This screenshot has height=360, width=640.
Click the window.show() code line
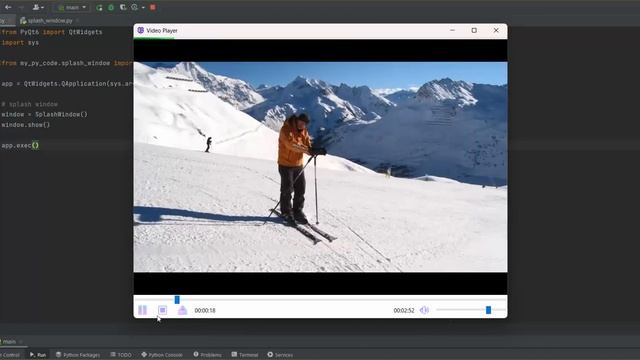tap(25, 125)
